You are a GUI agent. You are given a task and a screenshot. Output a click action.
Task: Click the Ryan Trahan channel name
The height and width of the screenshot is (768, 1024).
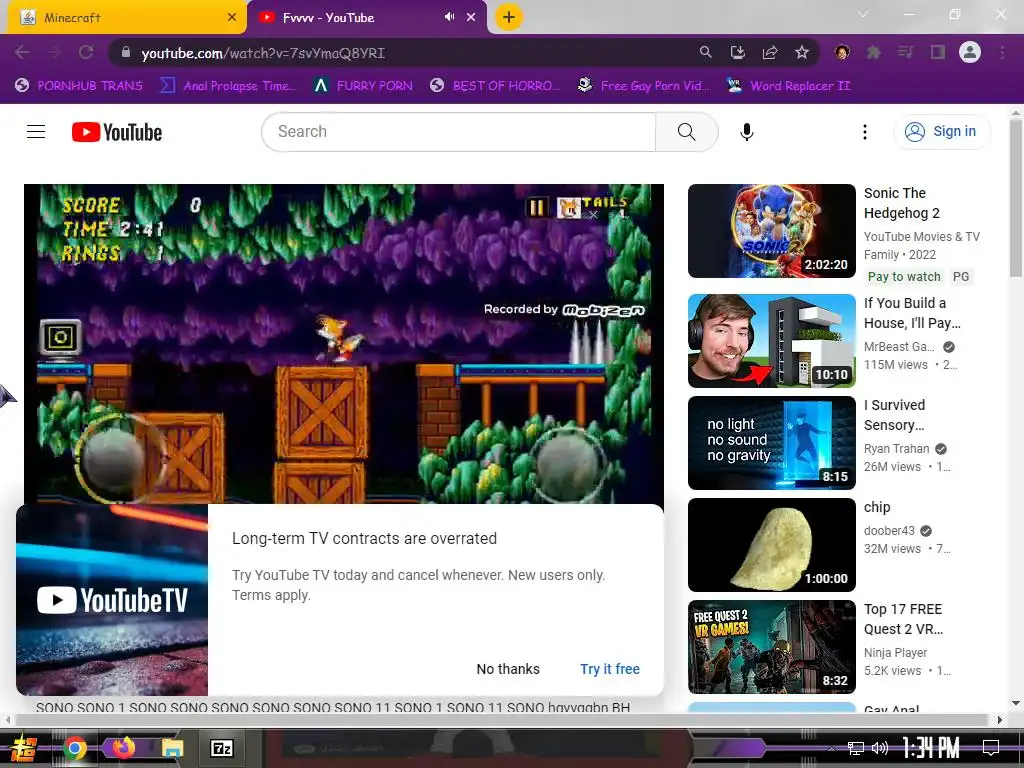click(x=897, y=449)
